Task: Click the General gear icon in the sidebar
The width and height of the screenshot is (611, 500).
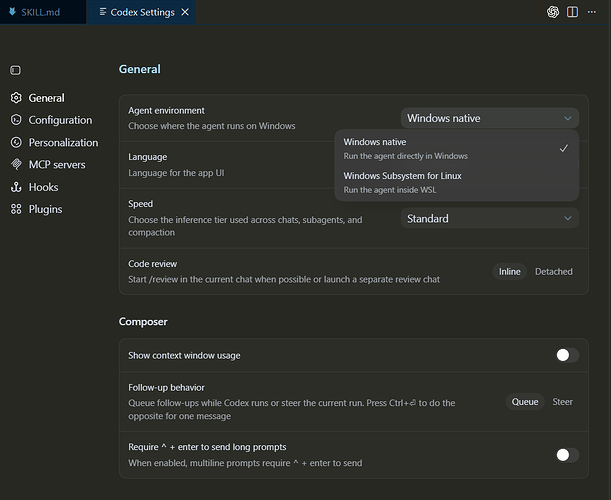Action: pyautogui.click(x=16, y=98)
